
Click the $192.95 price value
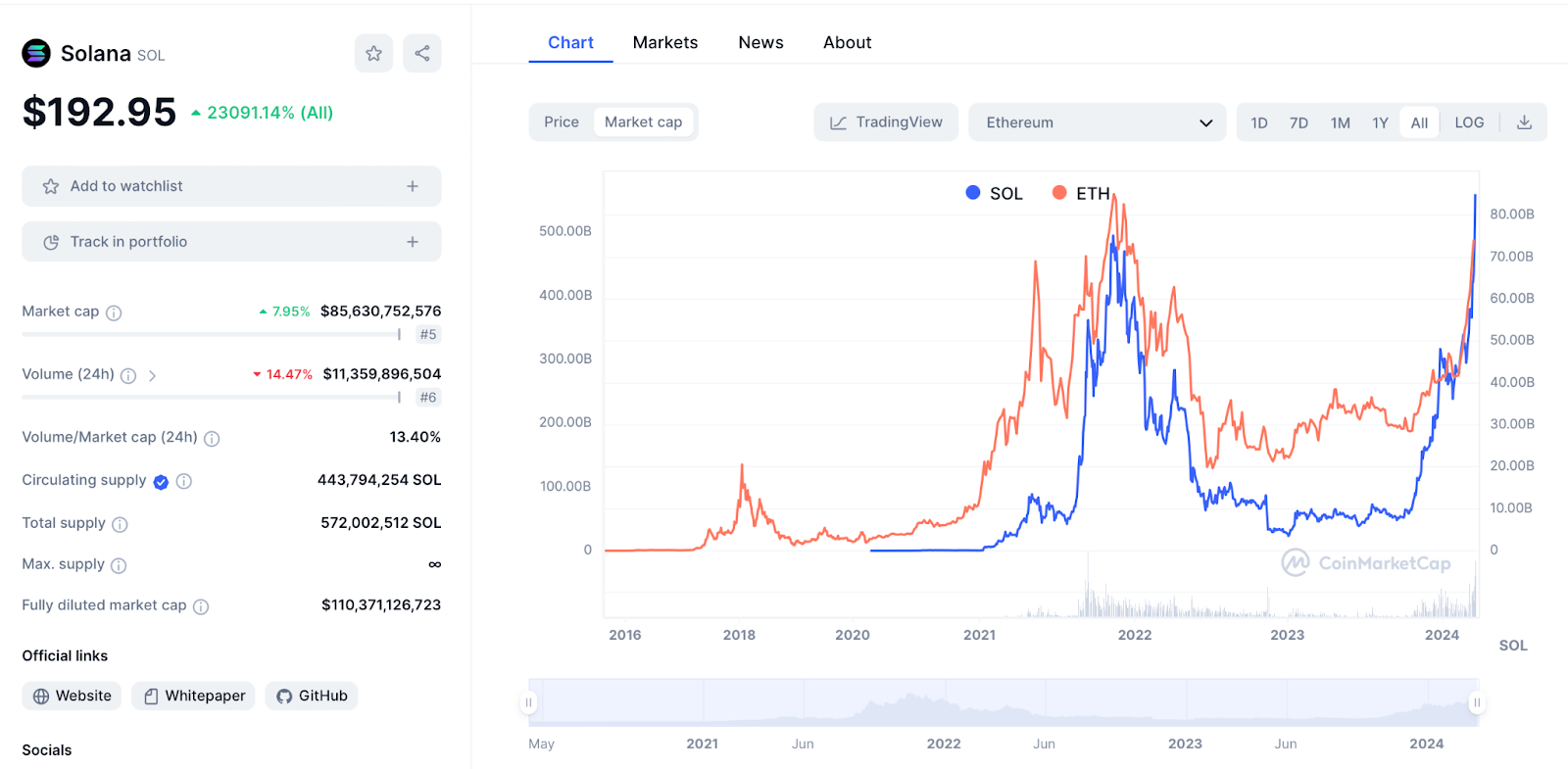coord(100,112)
